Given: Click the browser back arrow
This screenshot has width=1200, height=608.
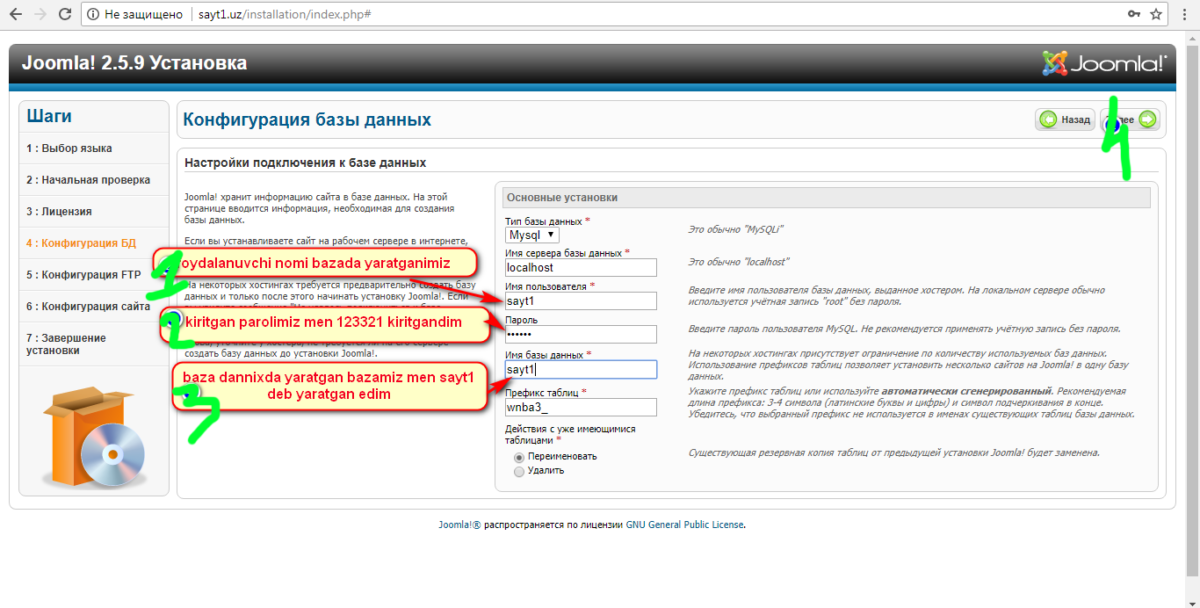Looking at the screenshot, I should pyautogui.click(x=14, y=15).
